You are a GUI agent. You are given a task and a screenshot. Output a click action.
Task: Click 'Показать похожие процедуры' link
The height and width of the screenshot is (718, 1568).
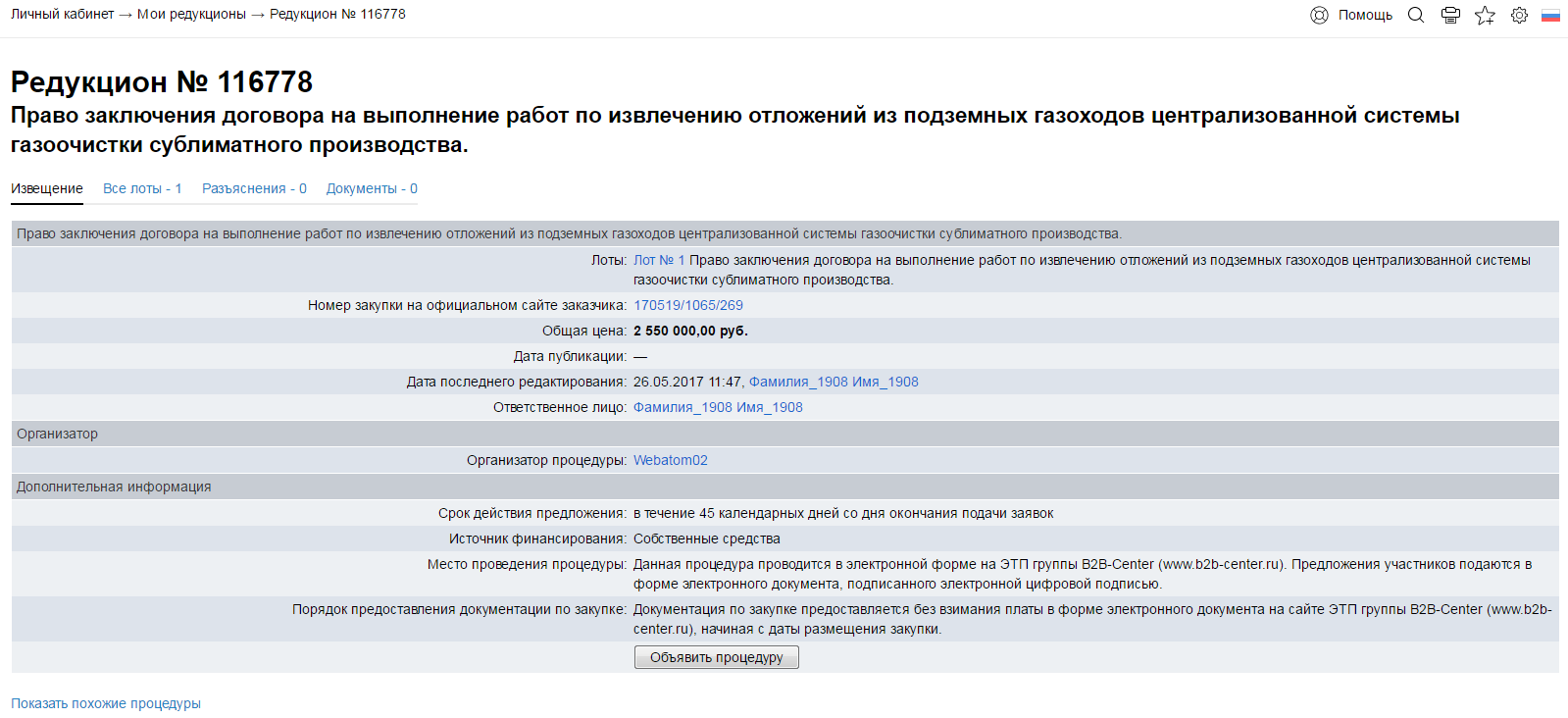coord(106,703)
